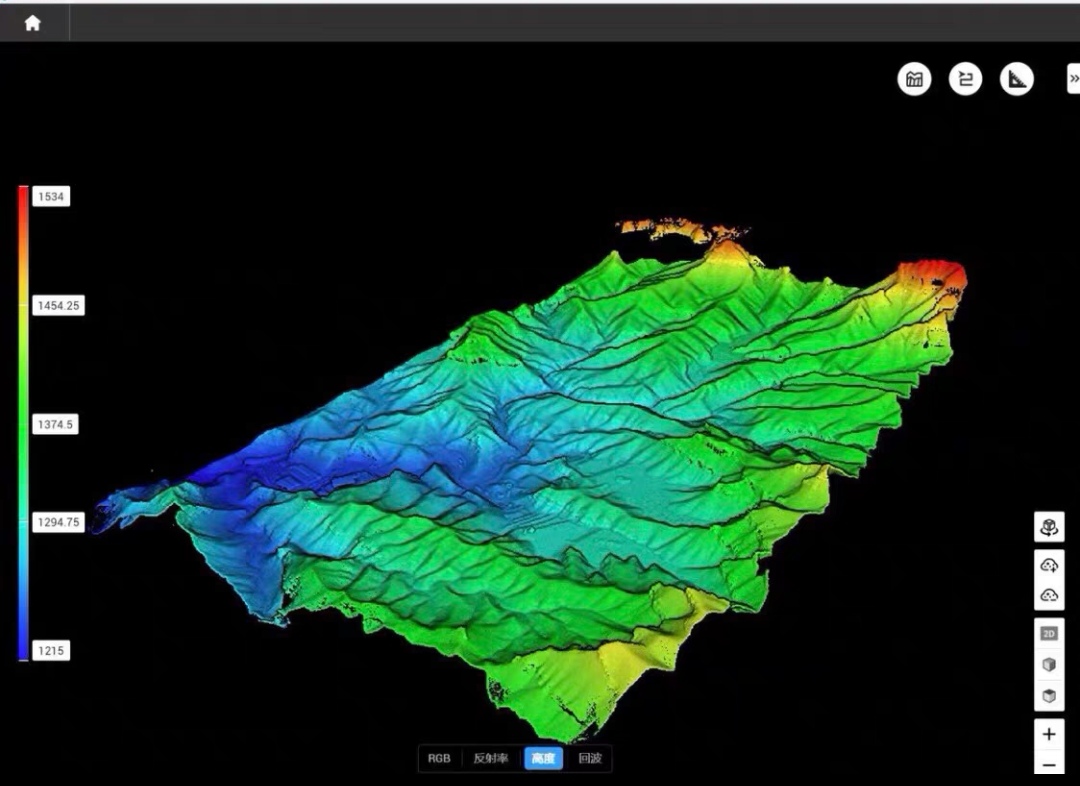
Task: Click the rotate 3D model view icon
Action: 1049,527
